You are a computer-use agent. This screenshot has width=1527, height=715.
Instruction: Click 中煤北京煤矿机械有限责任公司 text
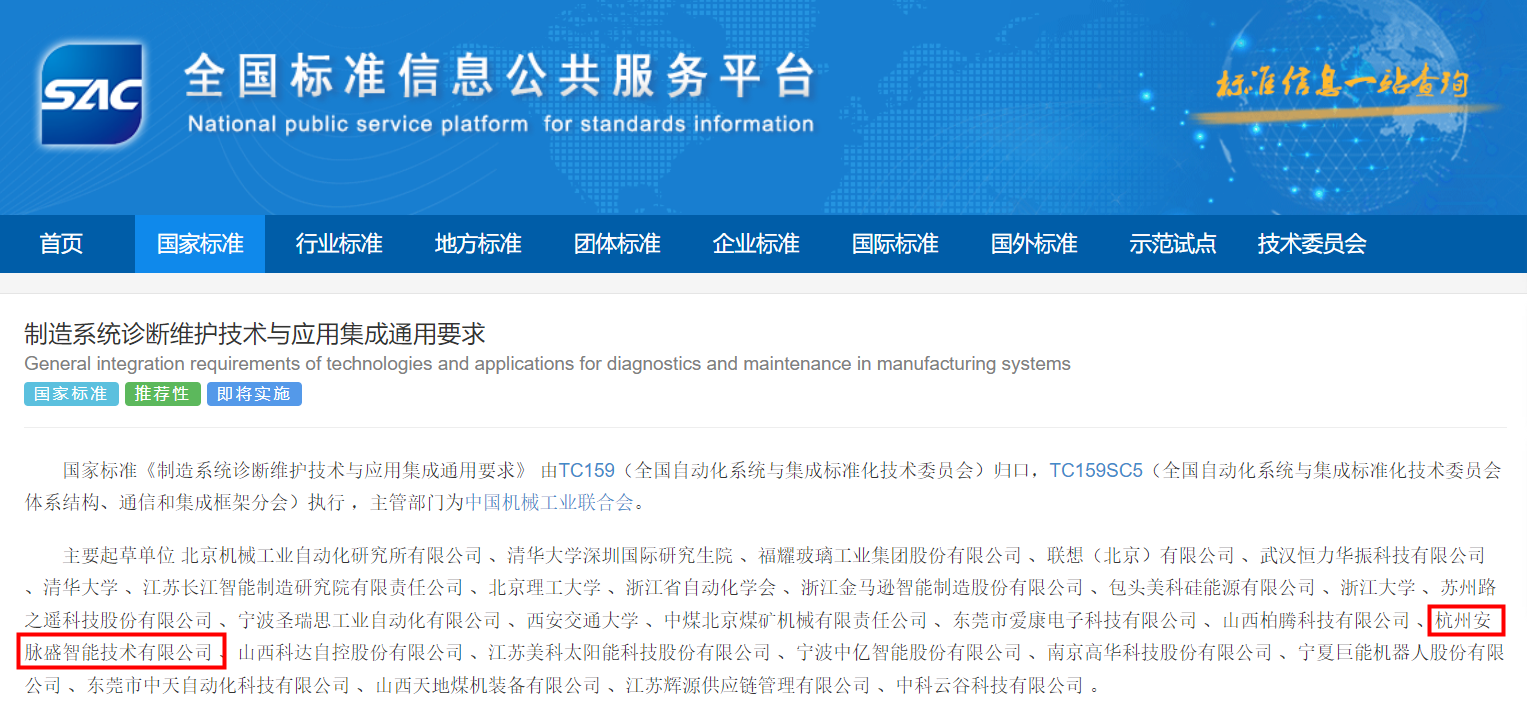tap(795, 622)
